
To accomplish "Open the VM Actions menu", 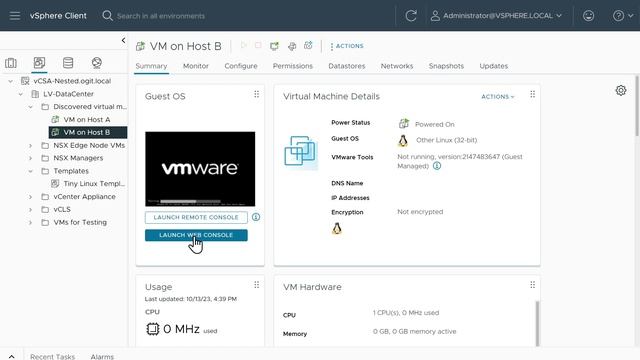I will pos(347,46).
